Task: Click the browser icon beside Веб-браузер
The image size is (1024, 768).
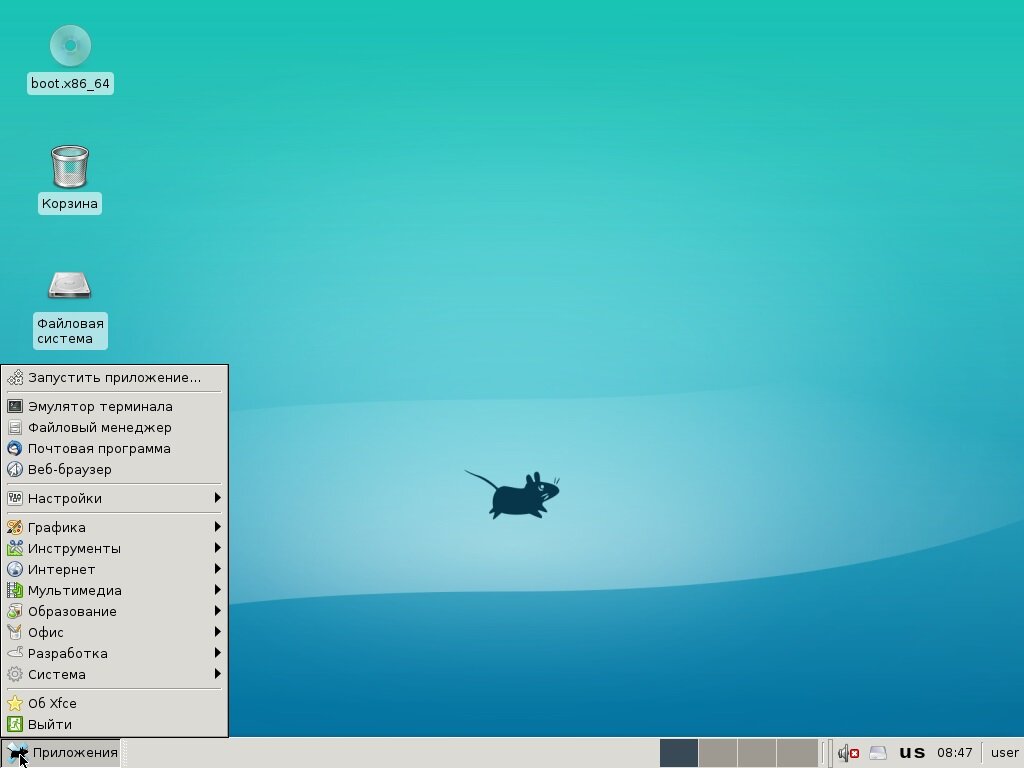Action: click(14, 470)
